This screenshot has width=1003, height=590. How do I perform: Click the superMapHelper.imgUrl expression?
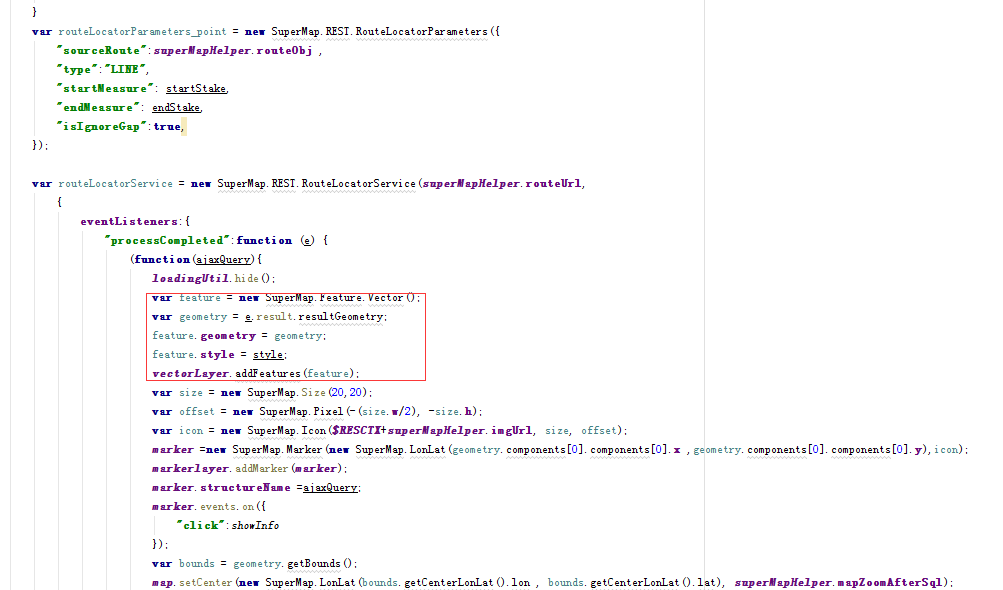point(459,431)
